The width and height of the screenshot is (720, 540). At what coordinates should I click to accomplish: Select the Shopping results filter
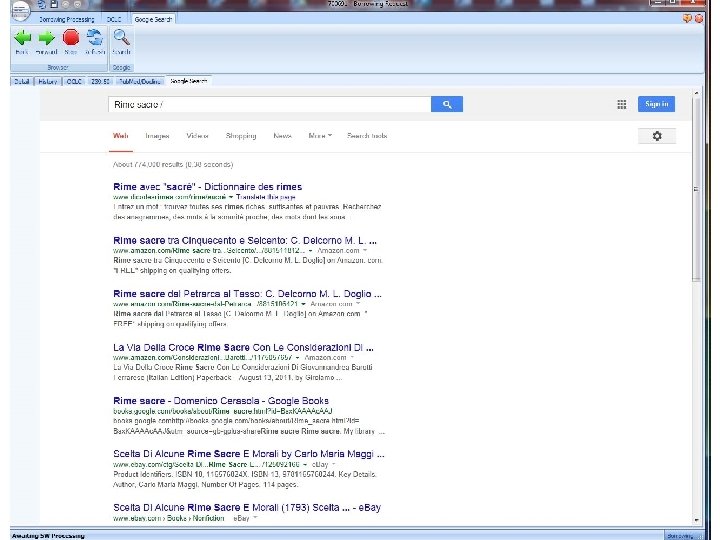241,136
